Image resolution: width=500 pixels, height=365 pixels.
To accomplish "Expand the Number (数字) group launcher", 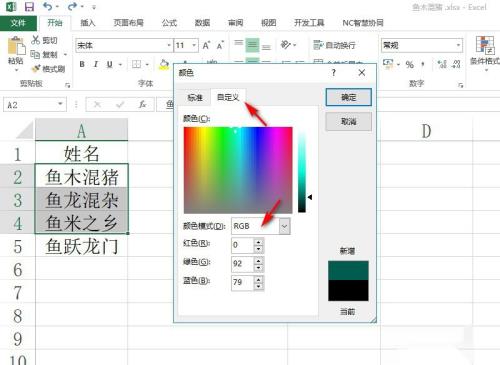I will coord(461,85).
